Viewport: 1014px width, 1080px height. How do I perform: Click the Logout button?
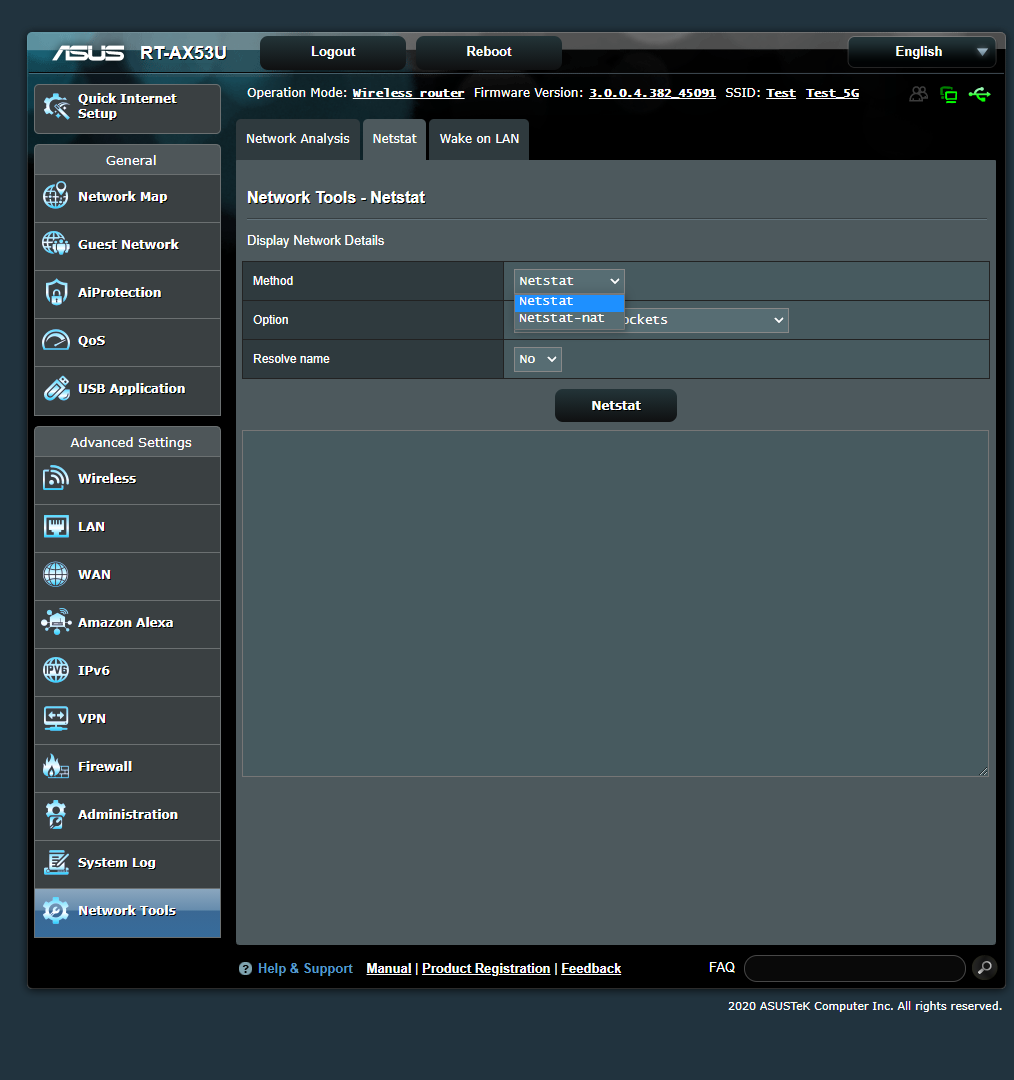click(x=333, y=52)
